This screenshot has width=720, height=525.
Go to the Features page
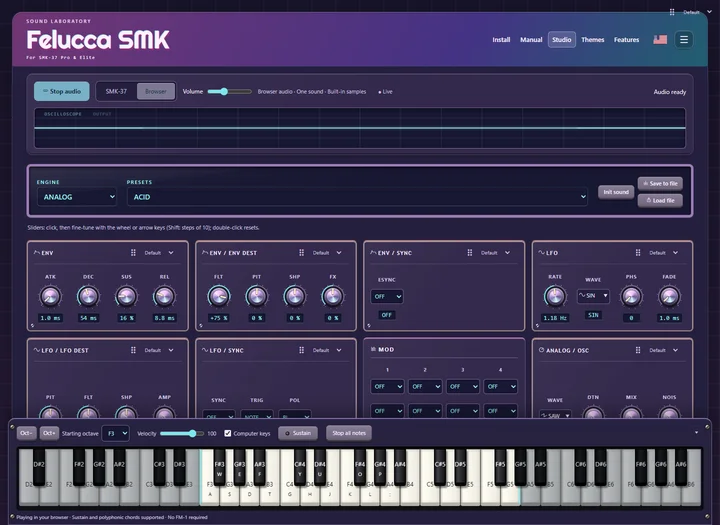tap(626, 40)
